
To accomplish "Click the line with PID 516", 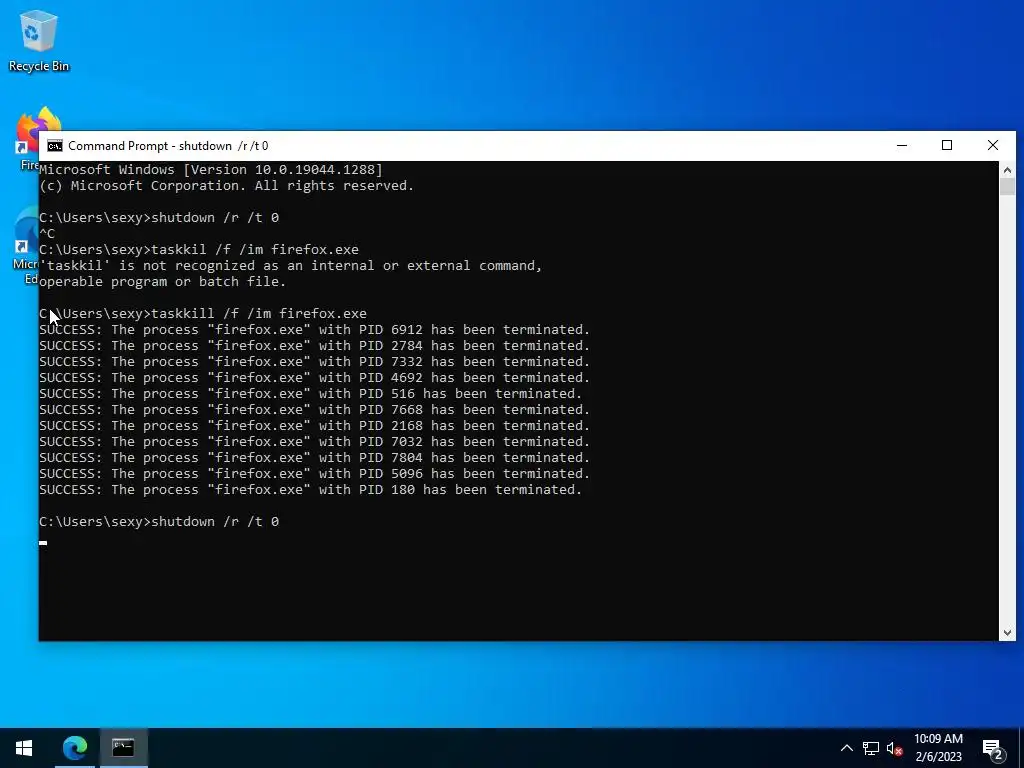I will click(x=310, y=394).
